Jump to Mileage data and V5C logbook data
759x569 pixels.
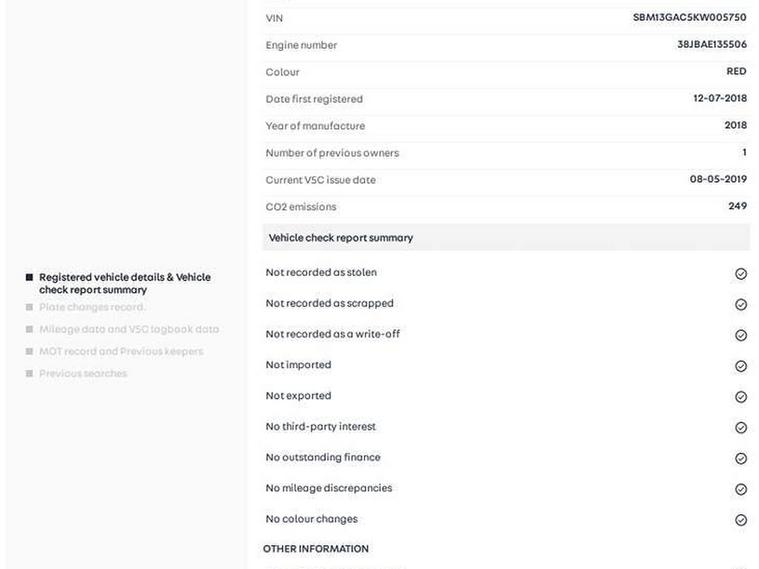tap(128, 329)
